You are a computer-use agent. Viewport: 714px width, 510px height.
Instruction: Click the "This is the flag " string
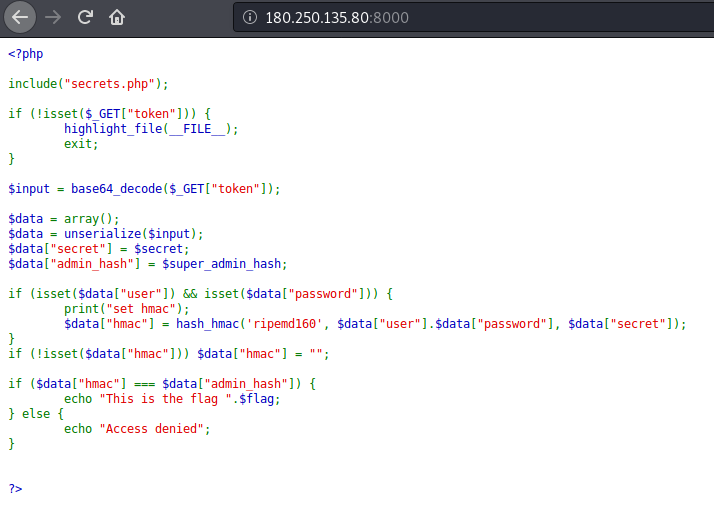click(x=159, y=399)
